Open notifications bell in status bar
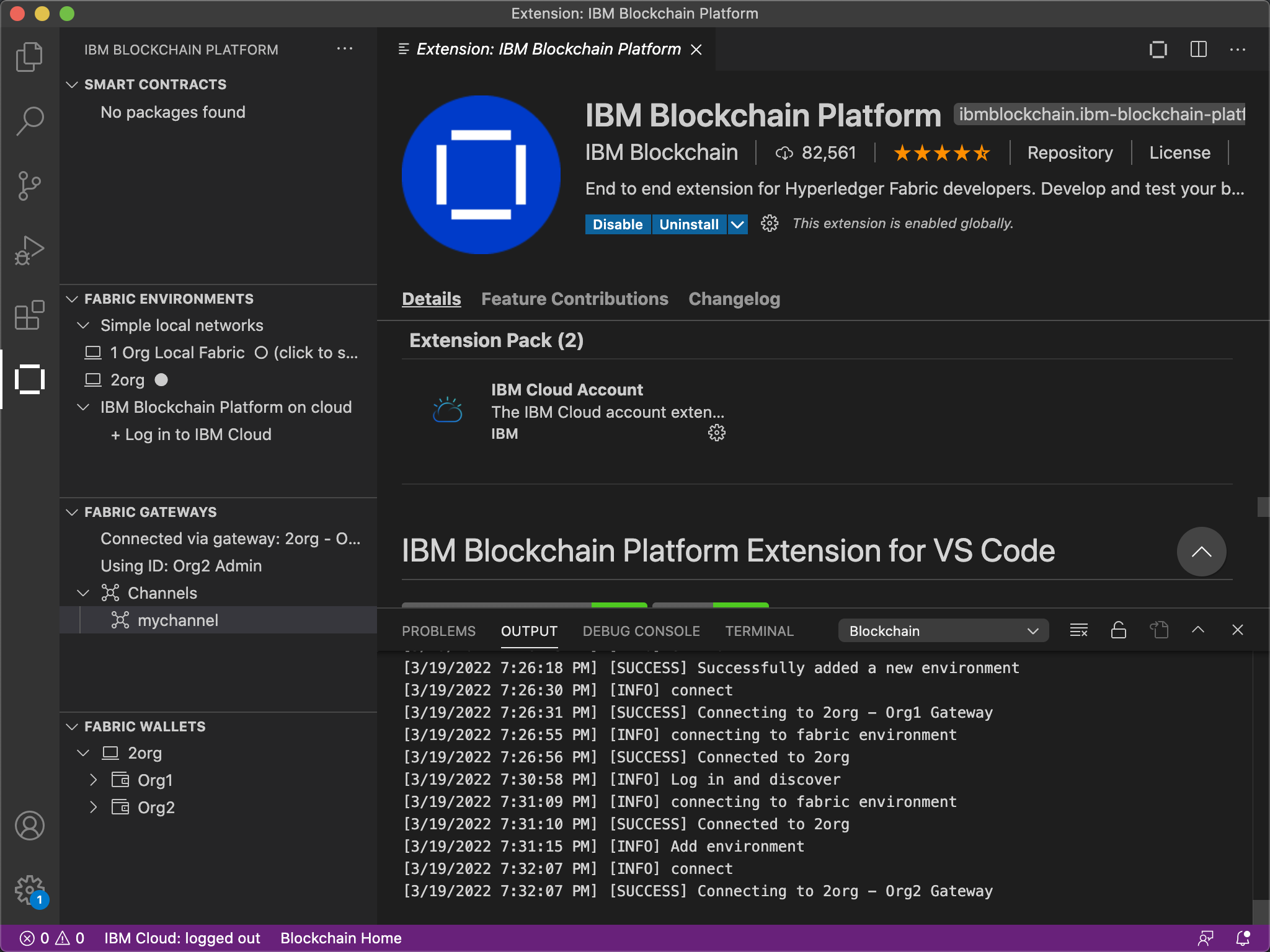This screenshot has height=952, width=1270. coord(1243,938)
